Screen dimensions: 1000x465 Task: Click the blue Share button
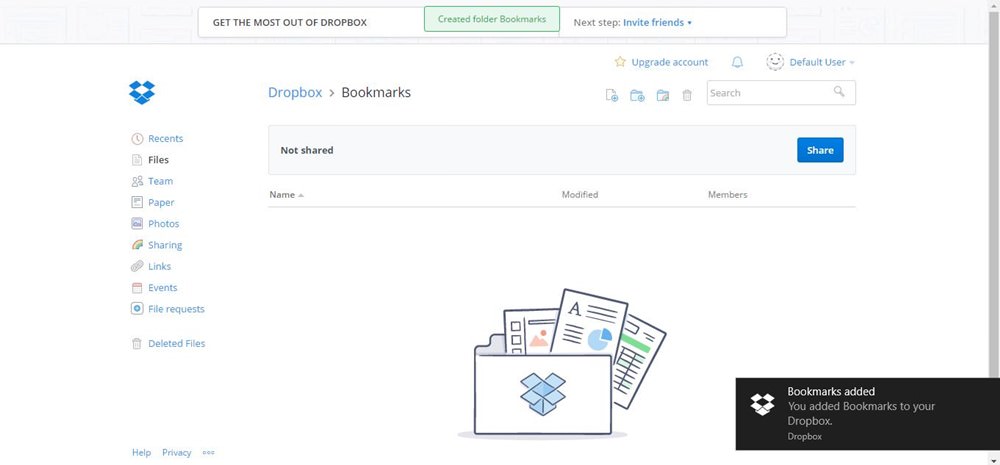click(x=820, y=150)
